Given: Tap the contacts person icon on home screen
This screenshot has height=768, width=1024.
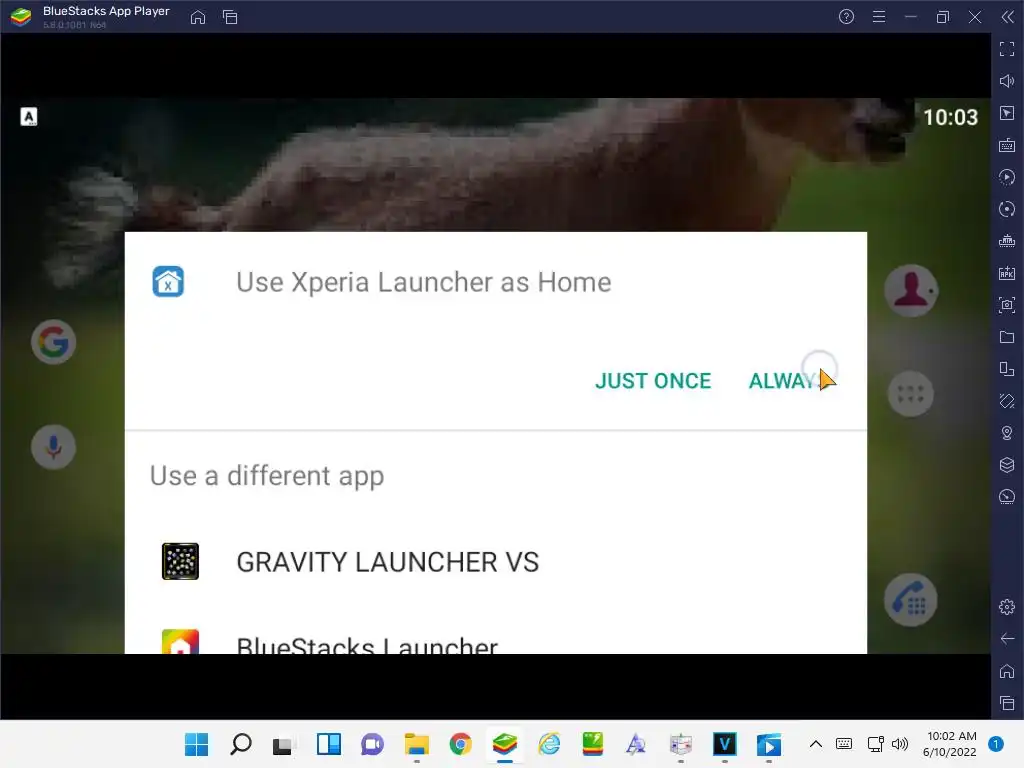Looking at the screenshot, I should (911, 291).
